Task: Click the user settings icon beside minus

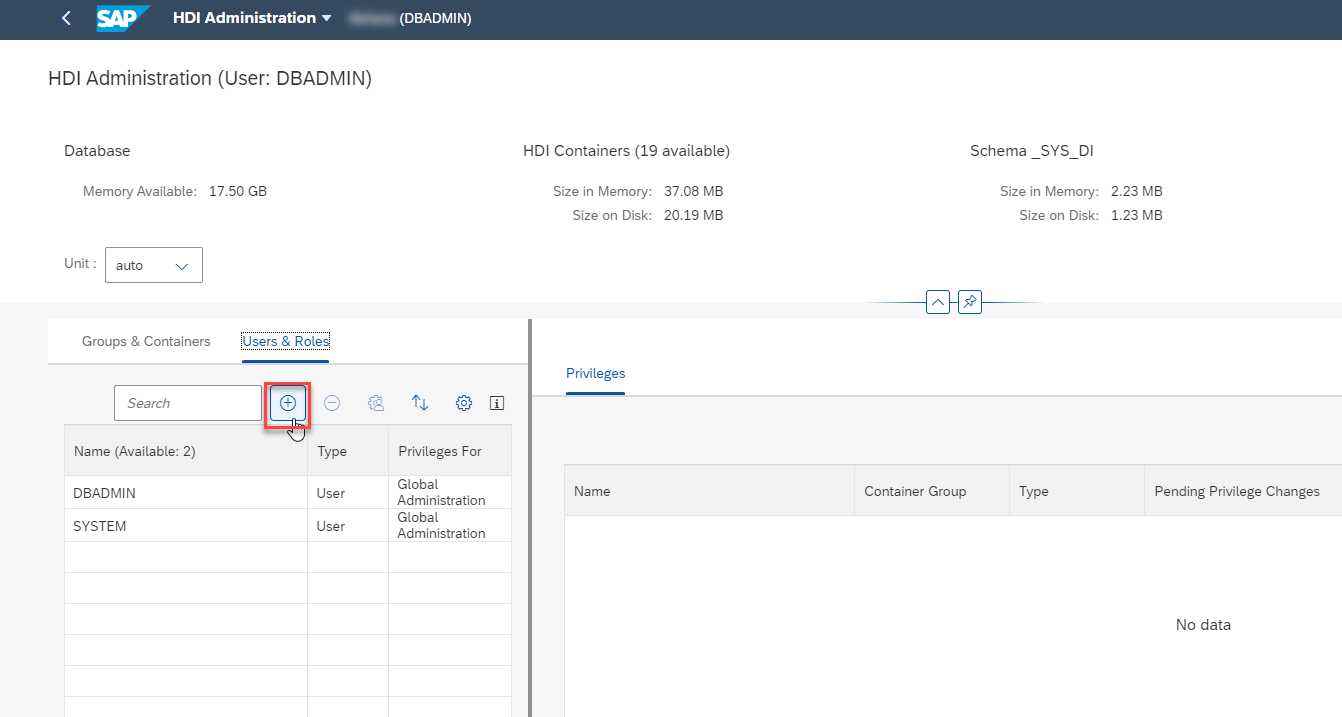Action: click(376, 403)
